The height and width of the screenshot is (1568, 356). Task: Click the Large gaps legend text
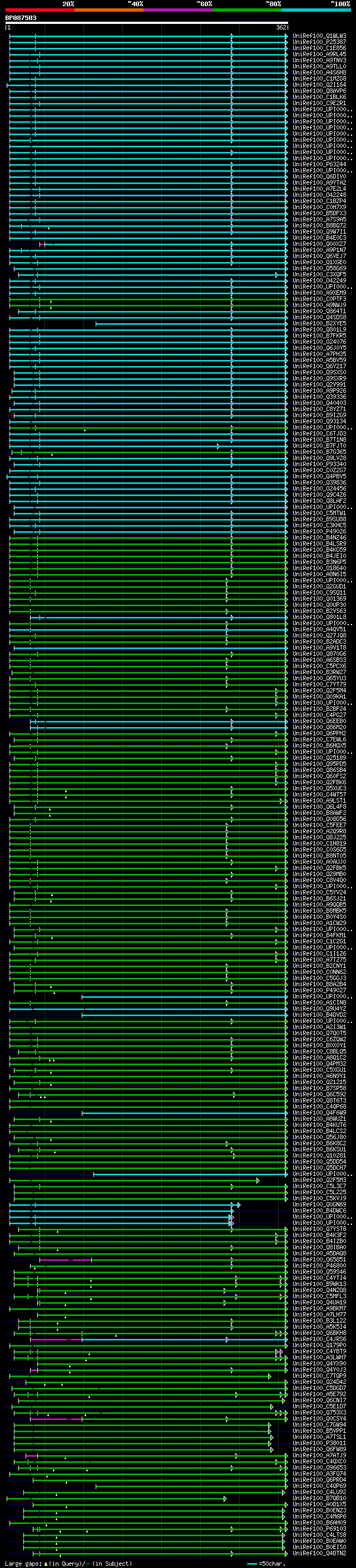coord(68,1564)
